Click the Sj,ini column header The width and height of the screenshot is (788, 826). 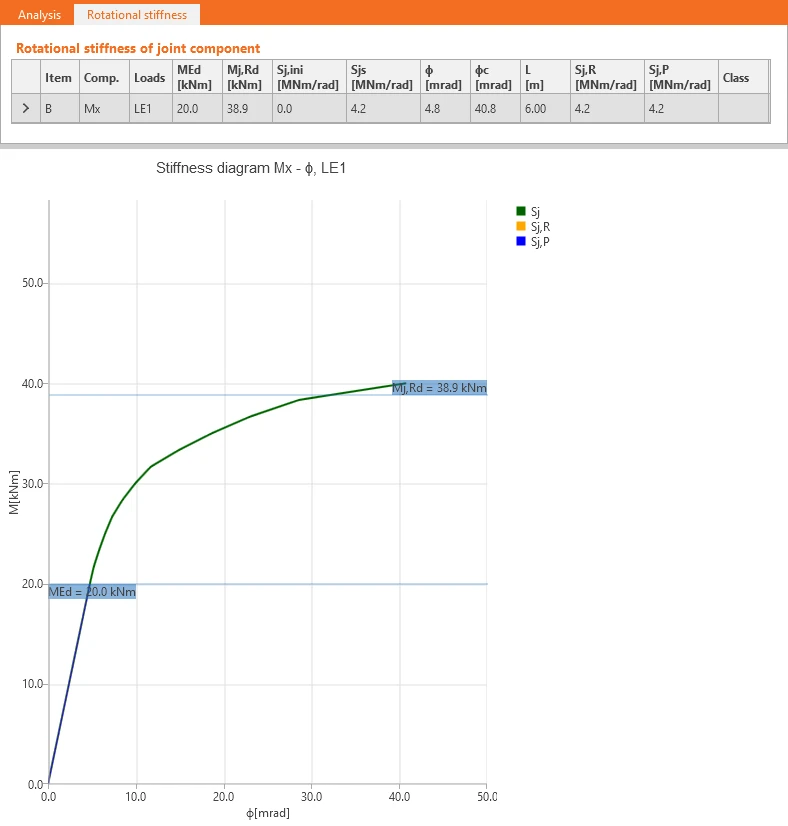pos(309,77)
